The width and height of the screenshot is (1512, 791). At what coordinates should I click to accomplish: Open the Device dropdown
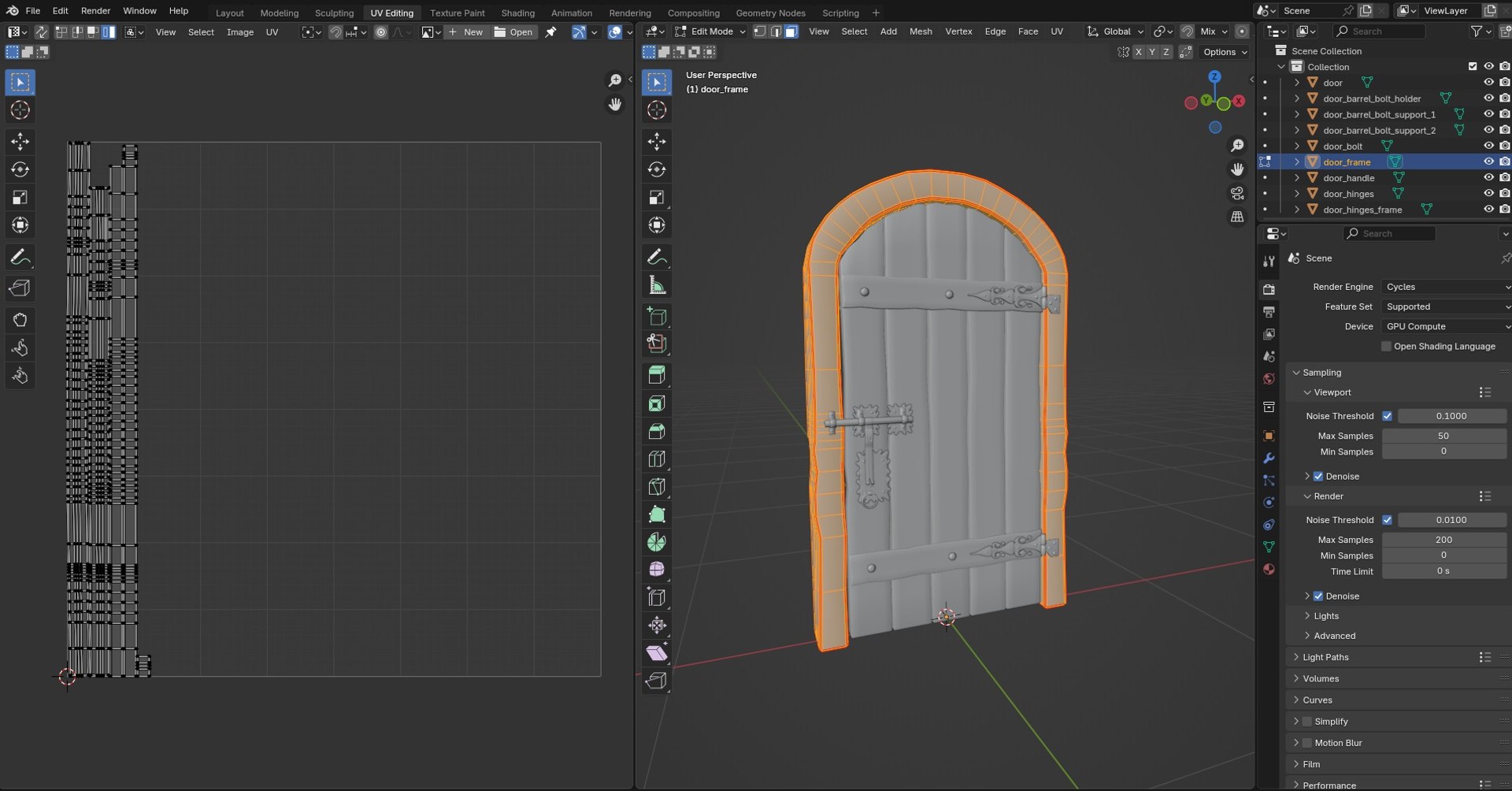1447,326
